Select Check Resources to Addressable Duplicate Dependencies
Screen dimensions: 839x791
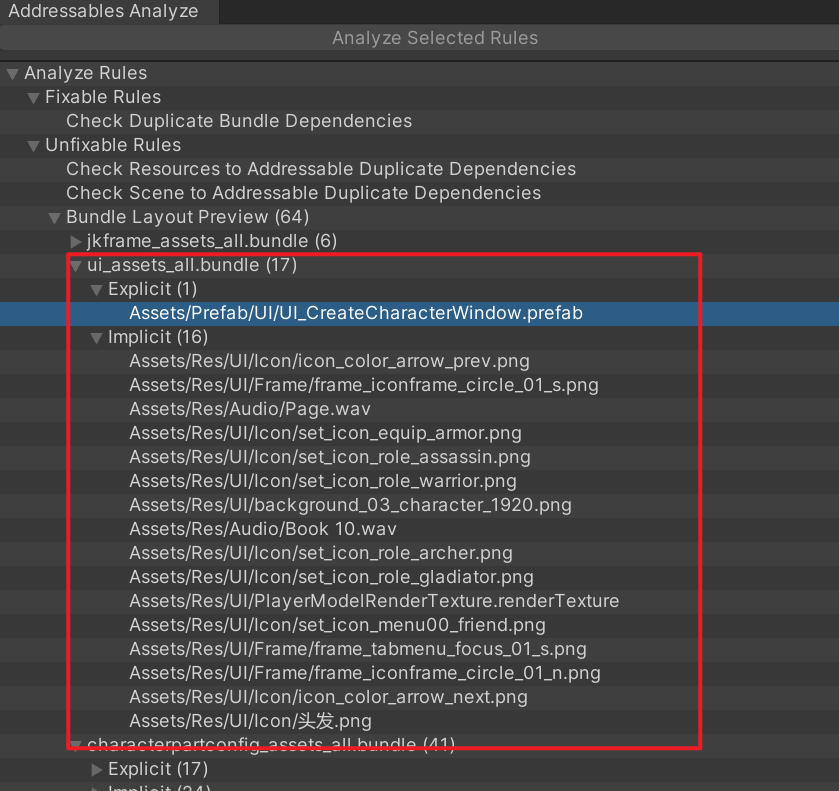[x=321, y=169]
